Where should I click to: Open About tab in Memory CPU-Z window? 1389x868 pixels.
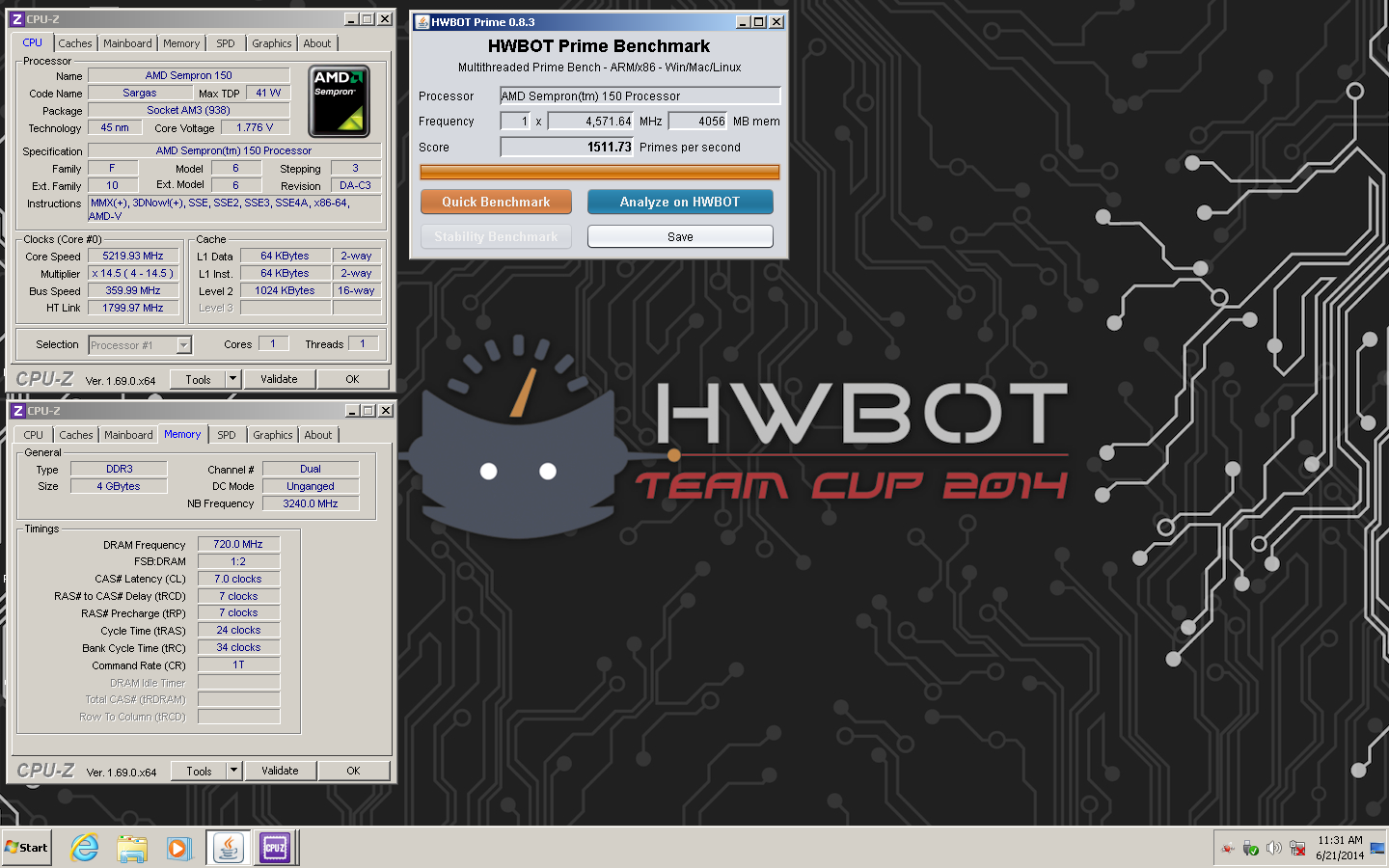coord(318,435)
